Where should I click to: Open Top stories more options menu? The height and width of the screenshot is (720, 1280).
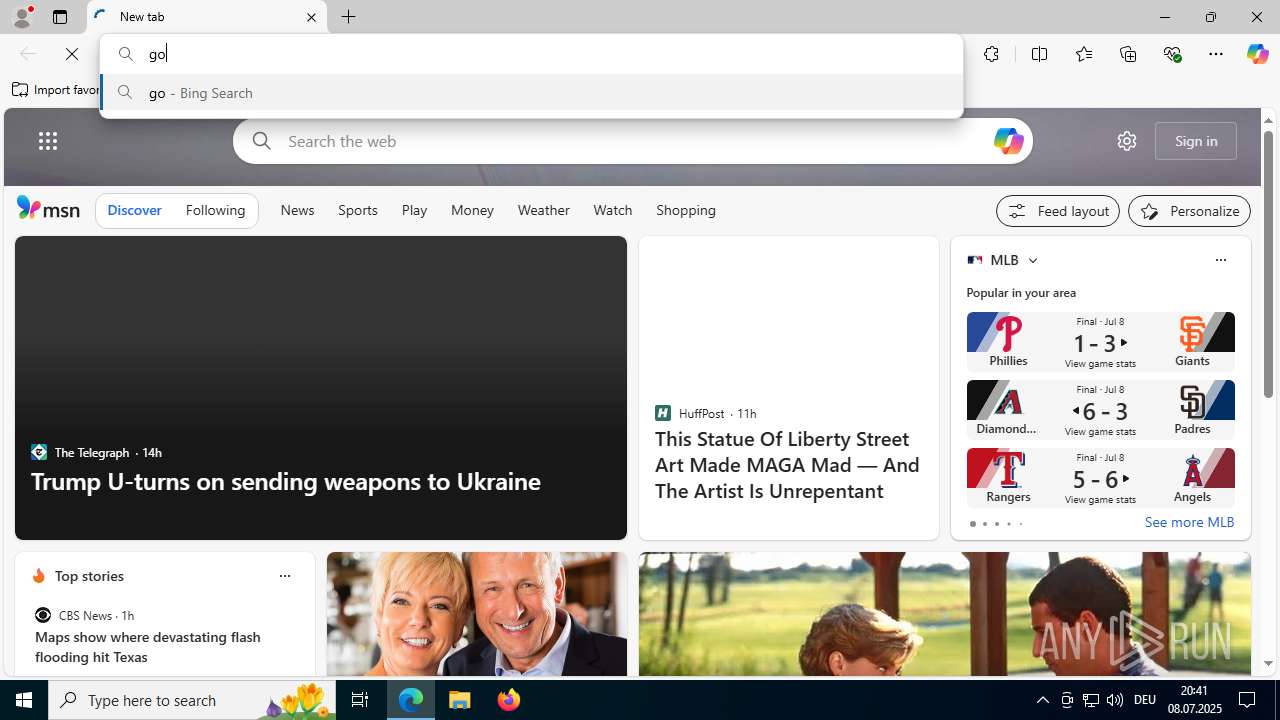coord(284,576)
